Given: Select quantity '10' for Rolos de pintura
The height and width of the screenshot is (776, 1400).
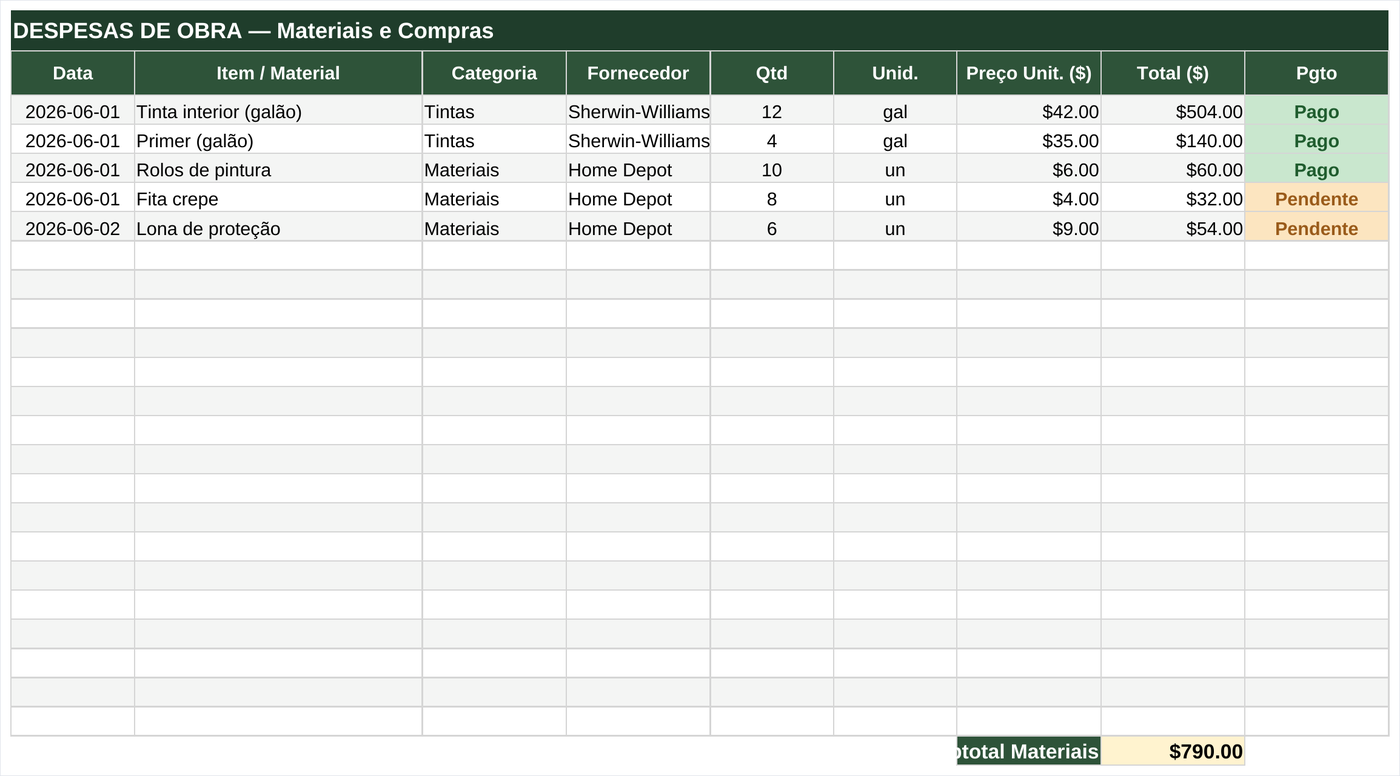Looking at the screenshot, I should [x=772, y=169].
